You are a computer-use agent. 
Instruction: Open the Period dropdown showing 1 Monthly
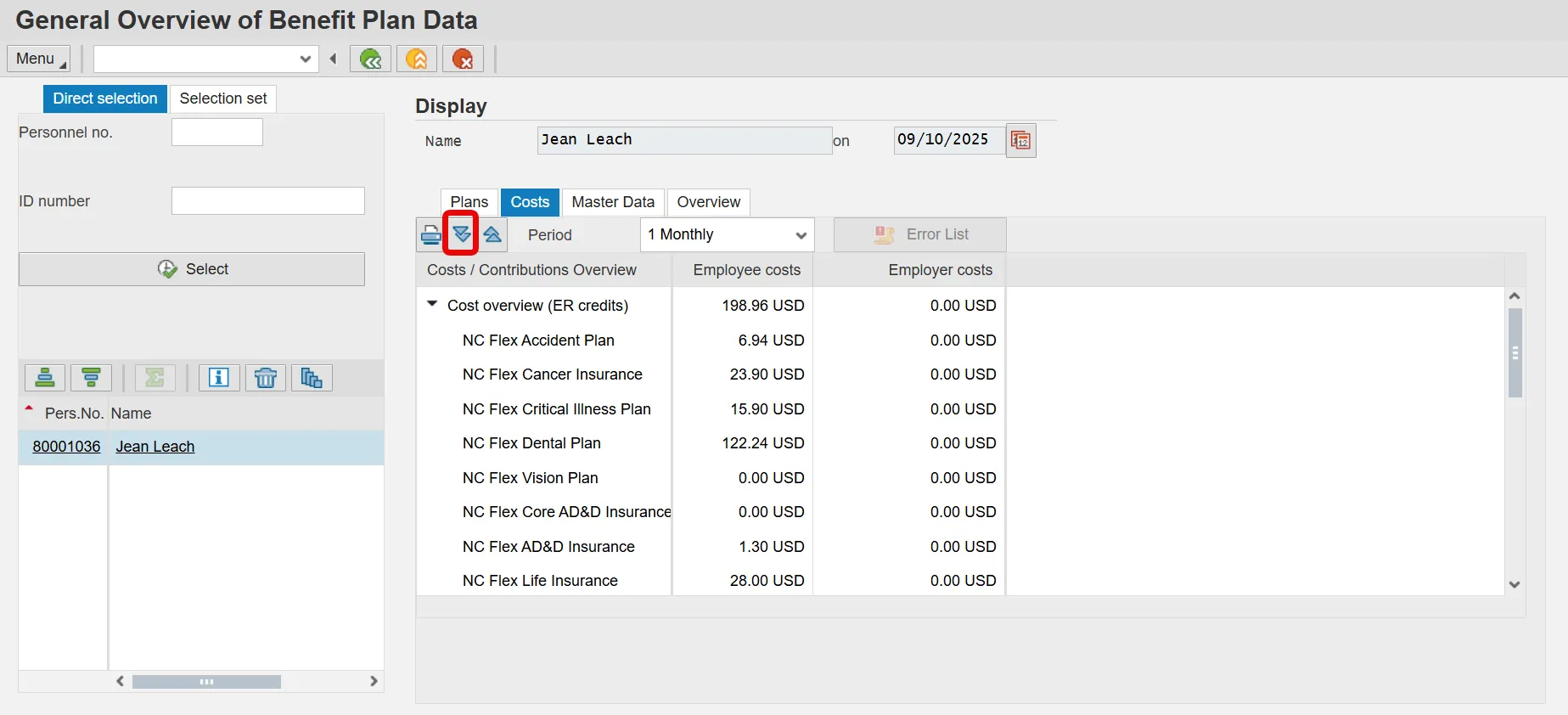point(727,234)
